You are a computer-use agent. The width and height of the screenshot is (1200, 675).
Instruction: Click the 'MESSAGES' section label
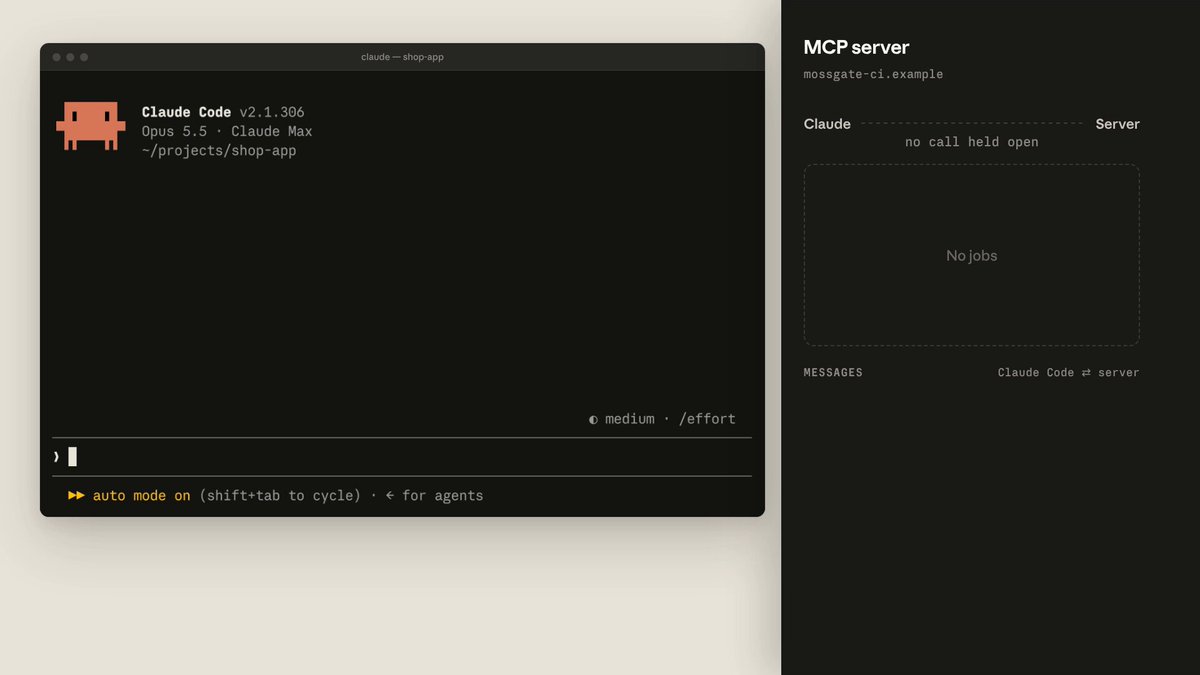pos(833,372)
